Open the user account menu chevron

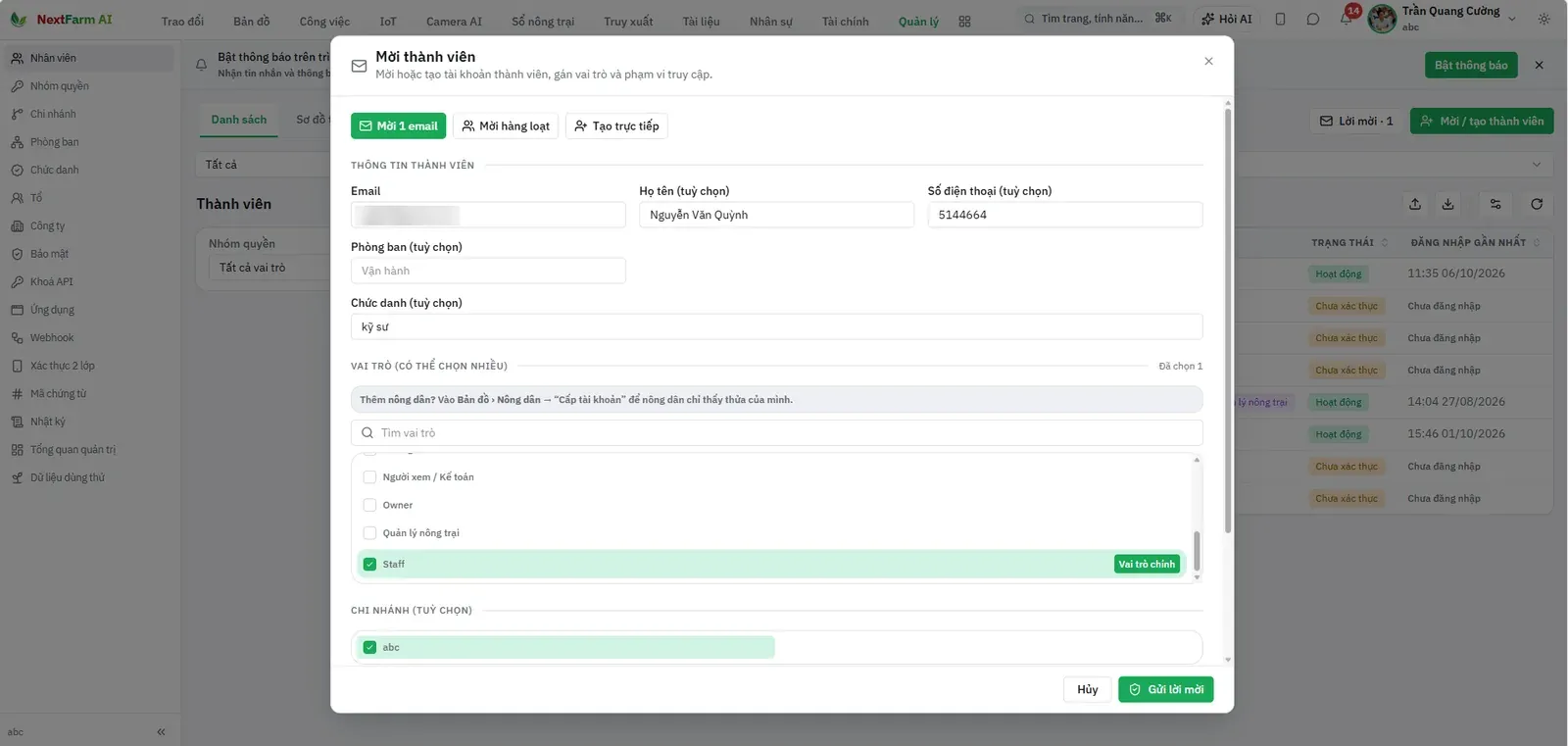(1511, 19)
